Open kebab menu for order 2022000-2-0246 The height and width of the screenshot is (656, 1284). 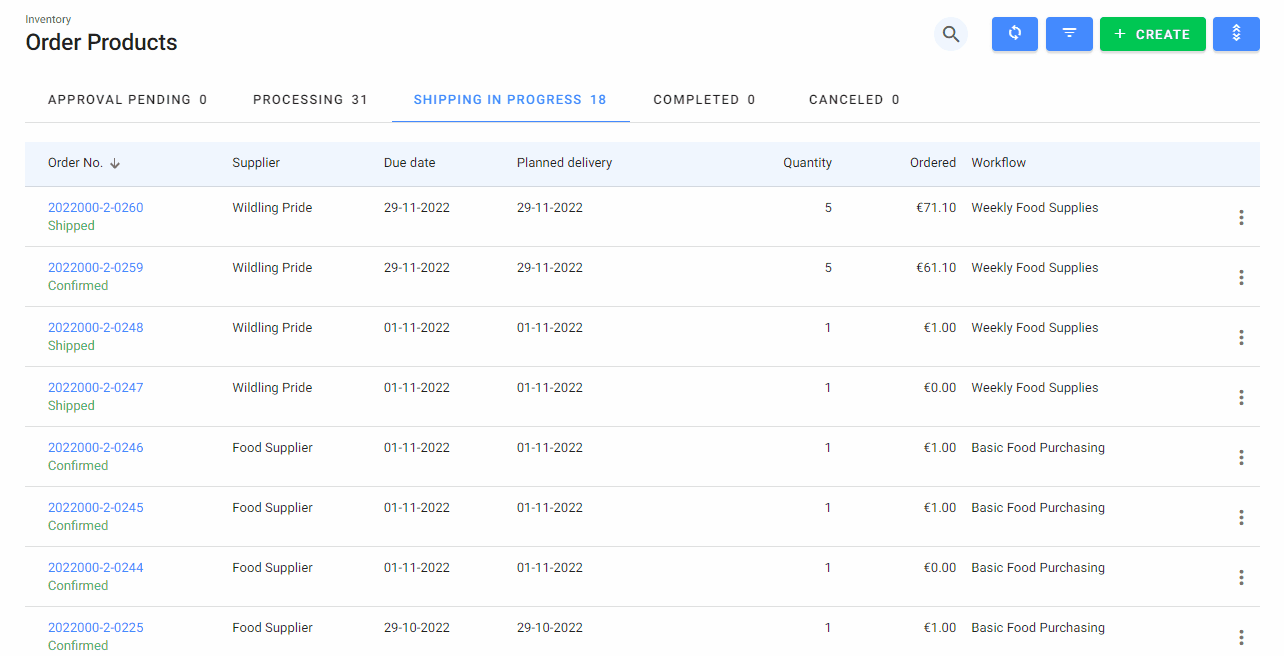pos(1241,457)
